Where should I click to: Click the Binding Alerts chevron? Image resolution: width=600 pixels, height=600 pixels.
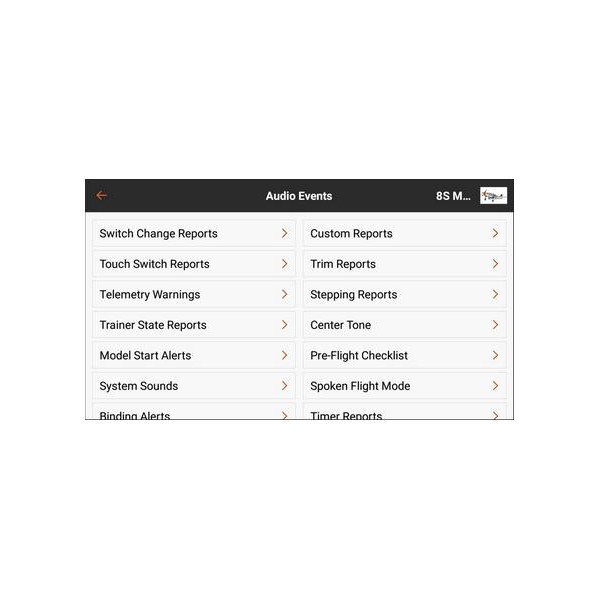point(284,414)
